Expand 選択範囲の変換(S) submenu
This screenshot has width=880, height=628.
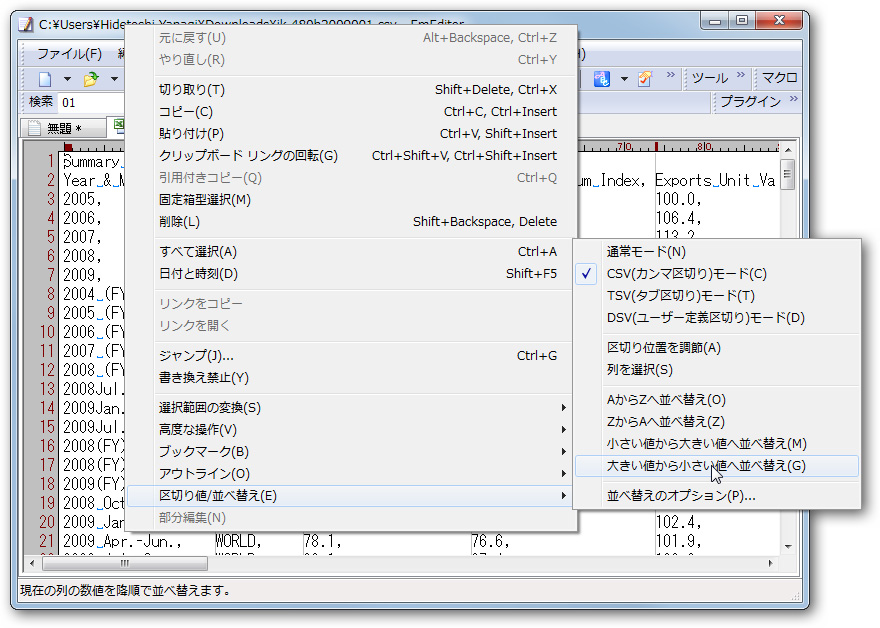351,408
